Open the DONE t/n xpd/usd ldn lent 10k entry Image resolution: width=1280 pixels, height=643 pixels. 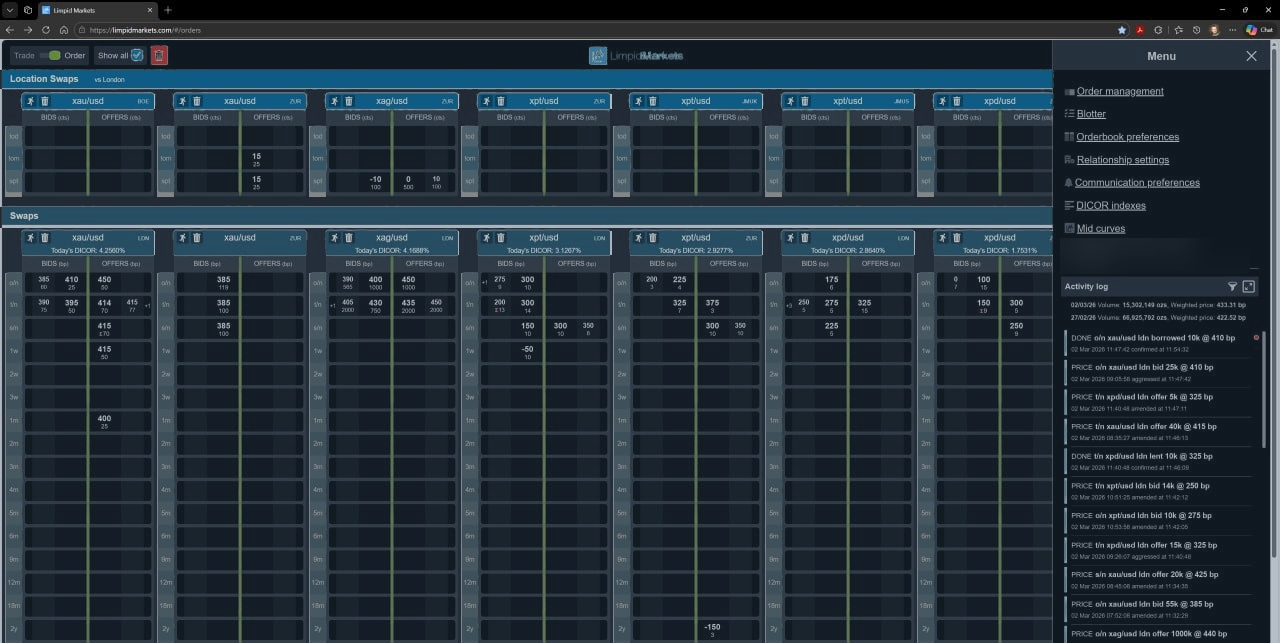click(x=1159, y=461)
